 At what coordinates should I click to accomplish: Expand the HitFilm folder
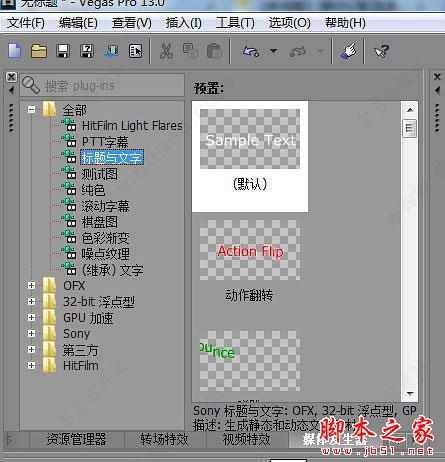coord(31,365)
